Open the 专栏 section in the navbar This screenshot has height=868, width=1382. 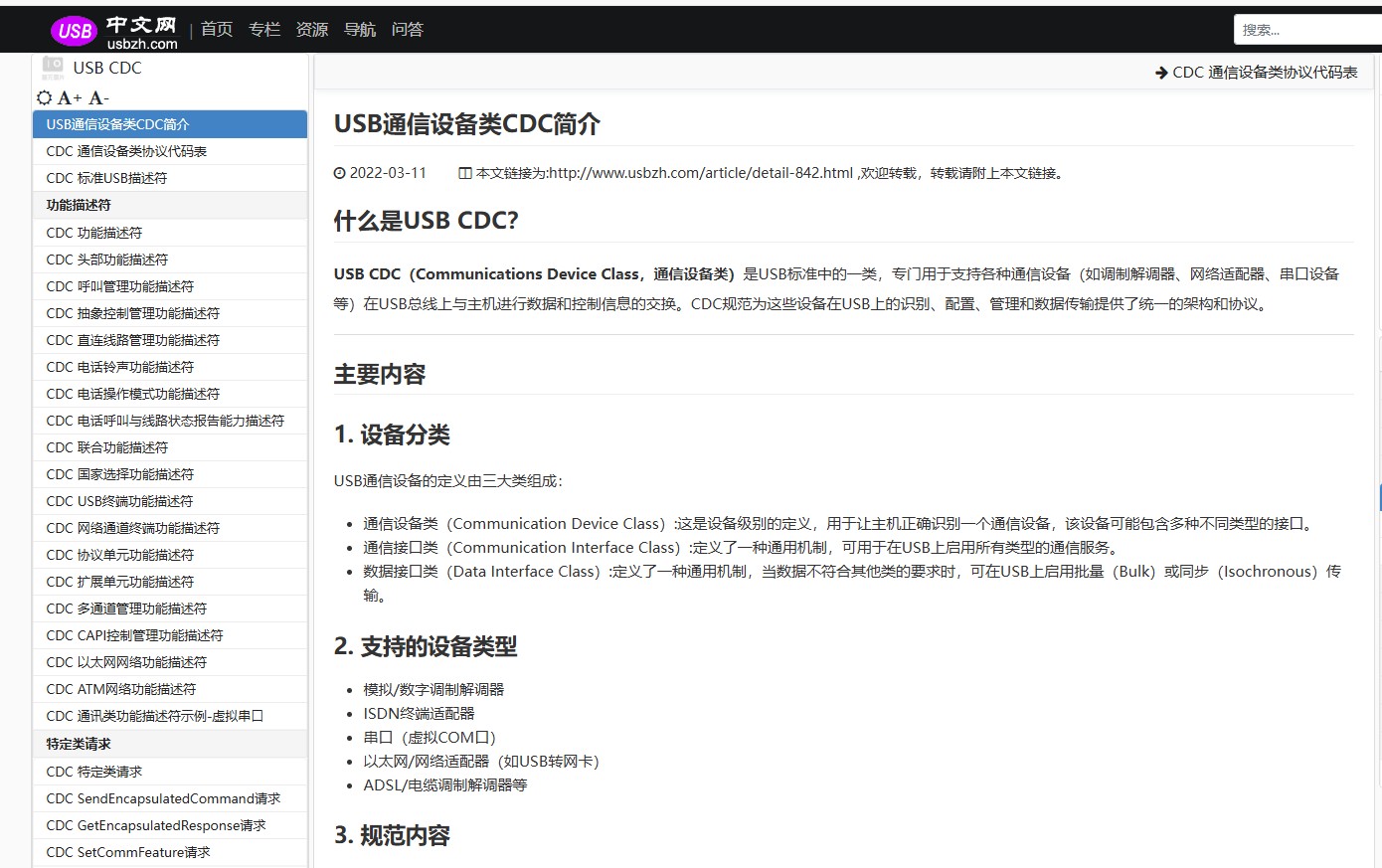(263, 29)
